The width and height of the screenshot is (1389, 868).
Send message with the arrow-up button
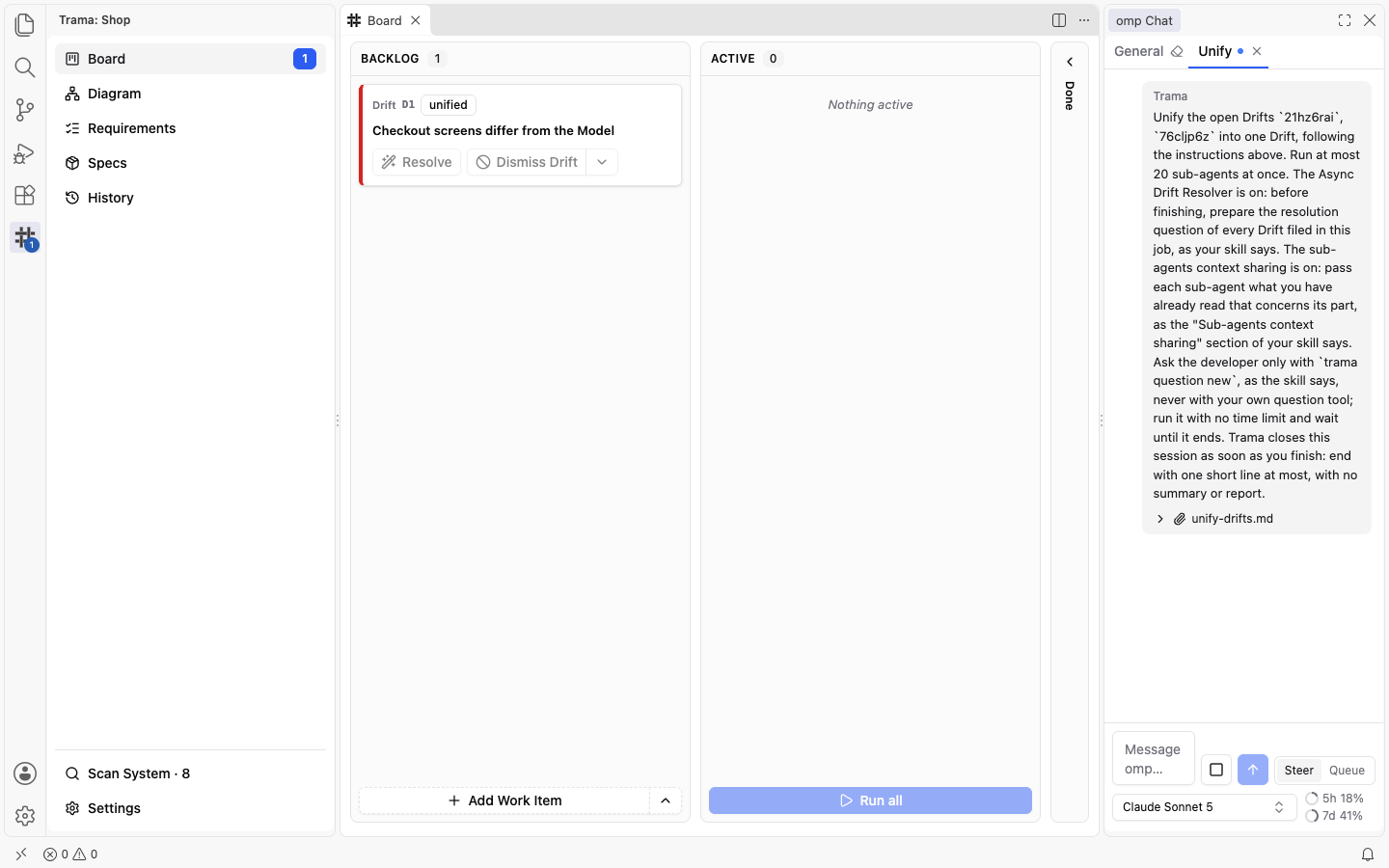(1253, 770)
